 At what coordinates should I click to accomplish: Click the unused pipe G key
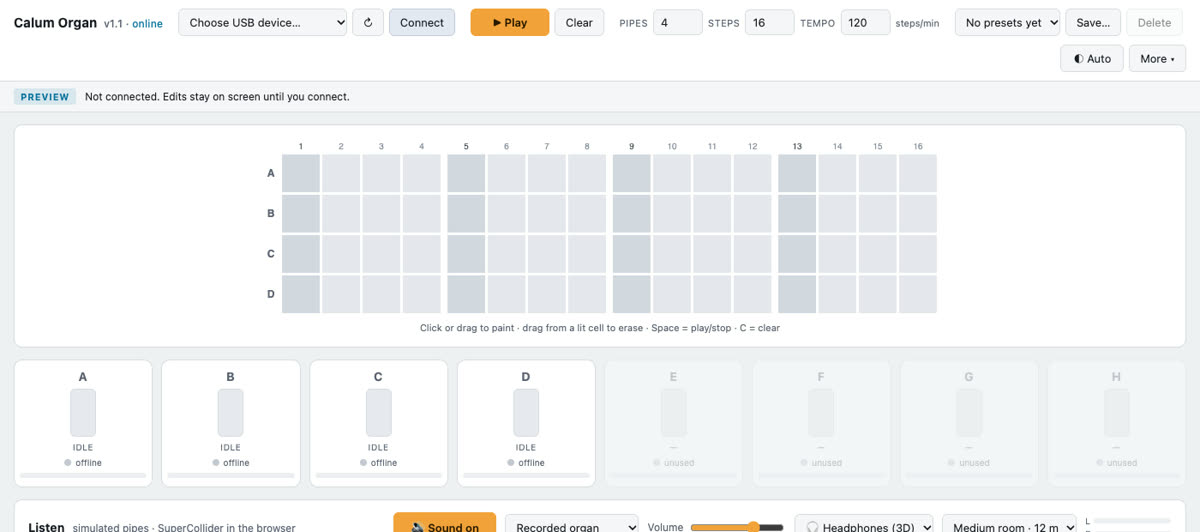click(969, 413)
